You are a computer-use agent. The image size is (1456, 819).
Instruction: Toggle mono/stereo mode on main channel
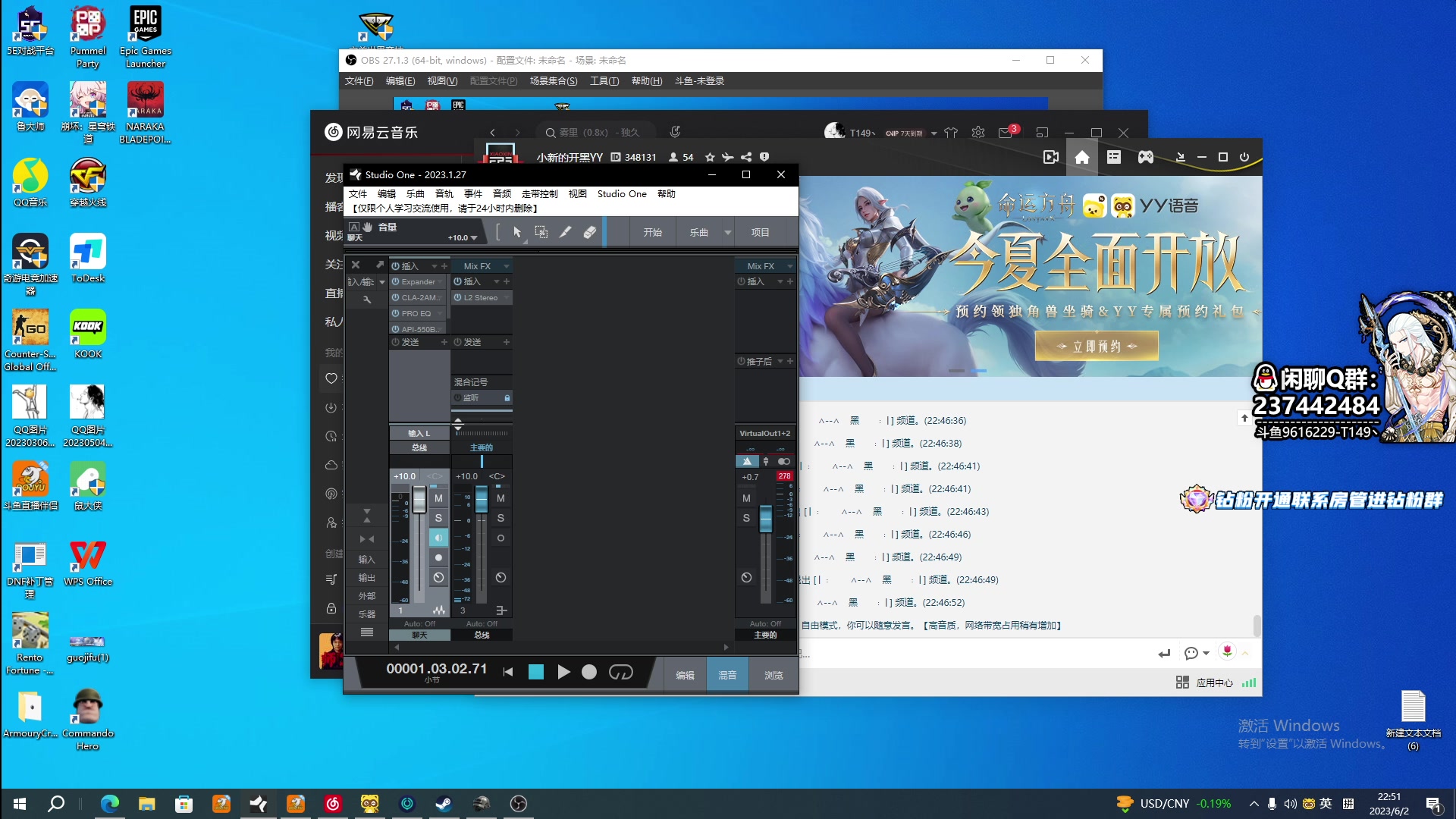[x=784, y=461]
